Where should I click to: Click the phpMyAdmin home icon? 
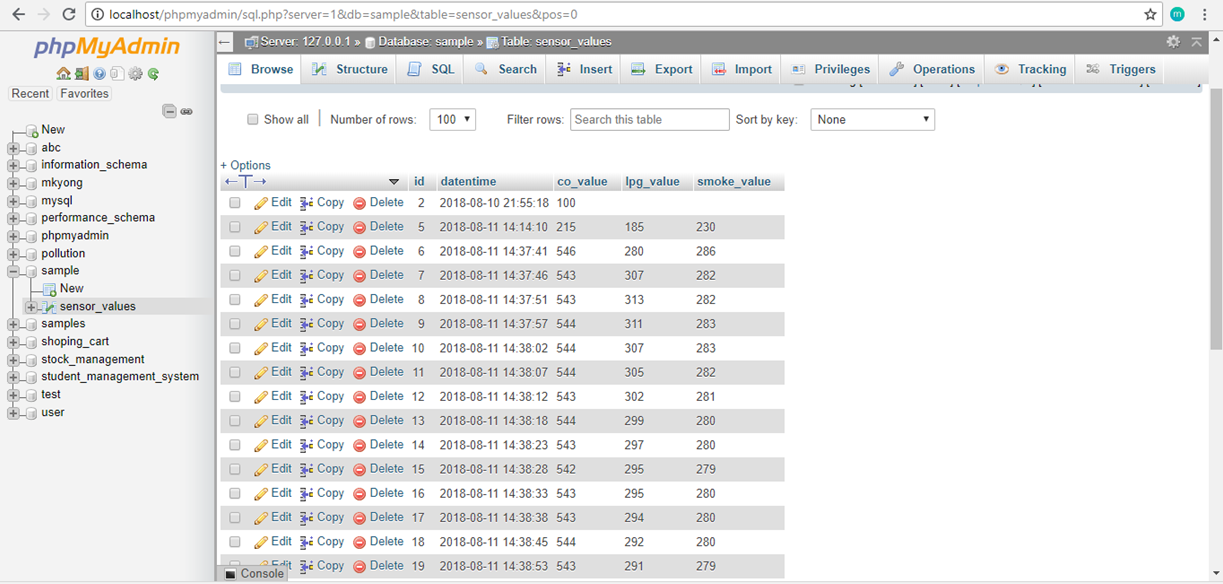pos(63,74)
